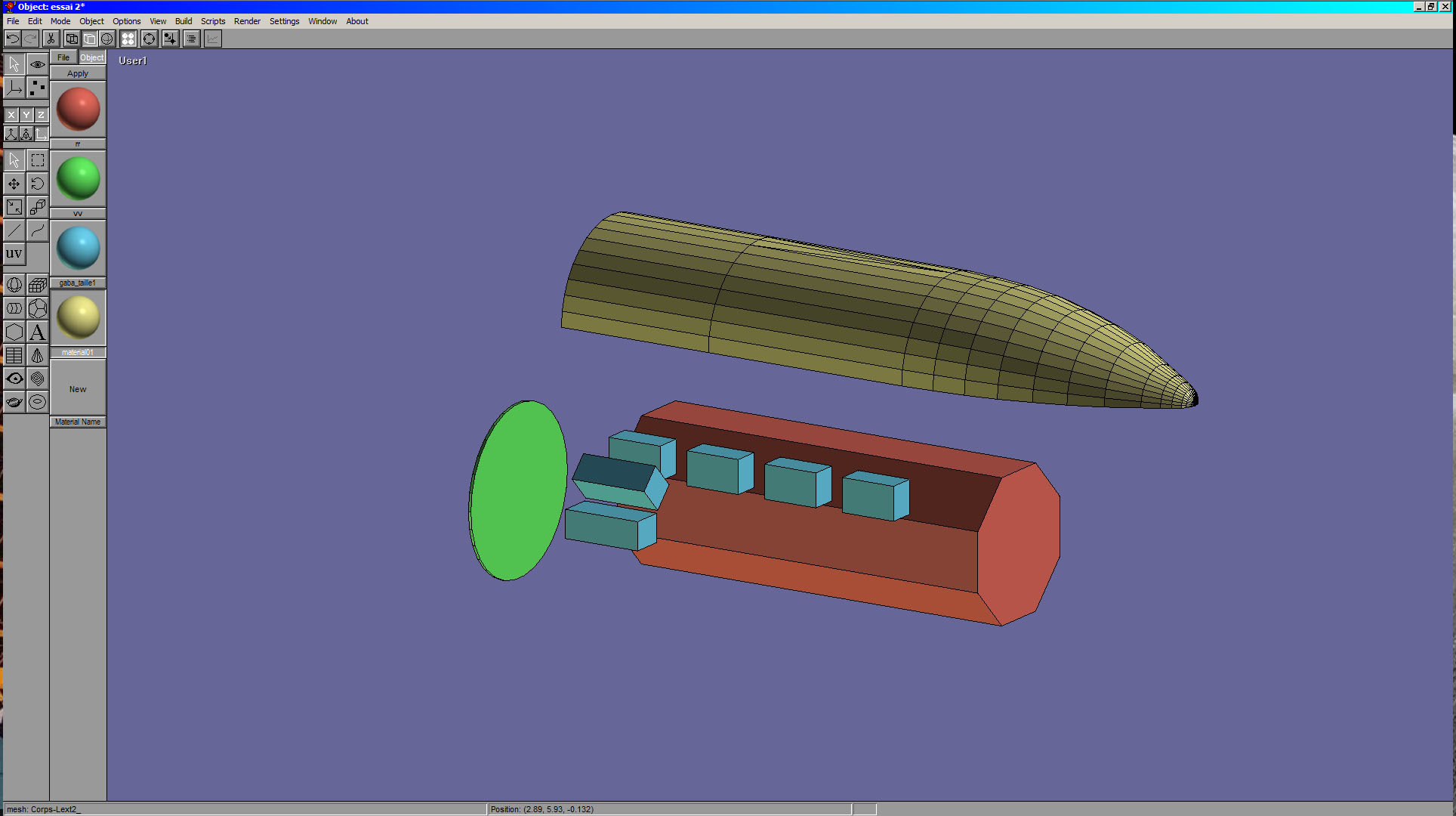Pick the green material sphere swatch

[x=78, y=178]
